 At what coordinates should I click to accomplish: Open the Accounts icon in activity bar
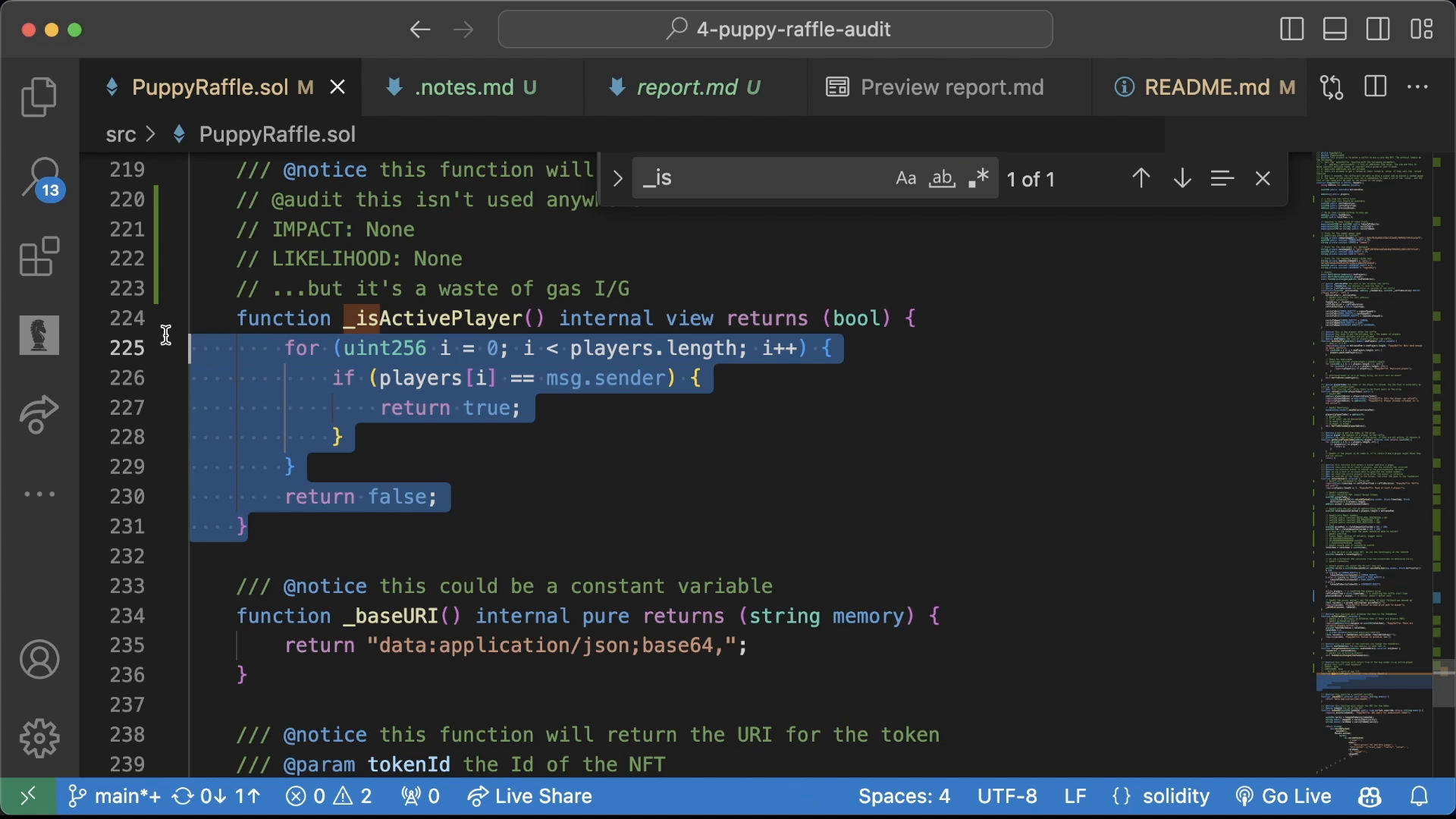[39, 660]
